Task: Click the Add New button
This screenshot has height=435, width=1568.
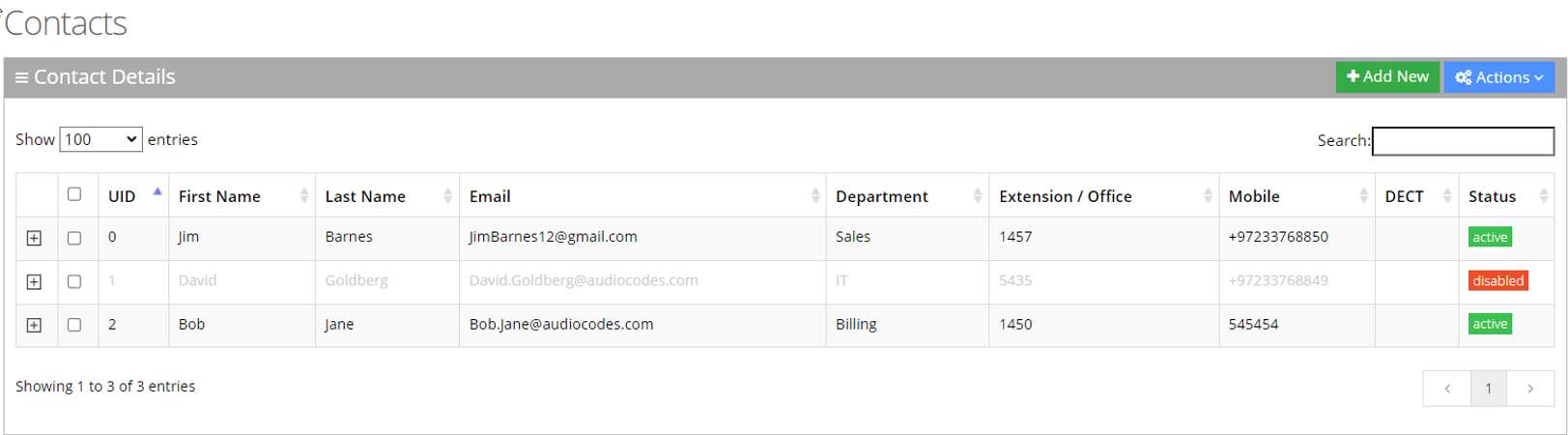Action: [1387, 77]
